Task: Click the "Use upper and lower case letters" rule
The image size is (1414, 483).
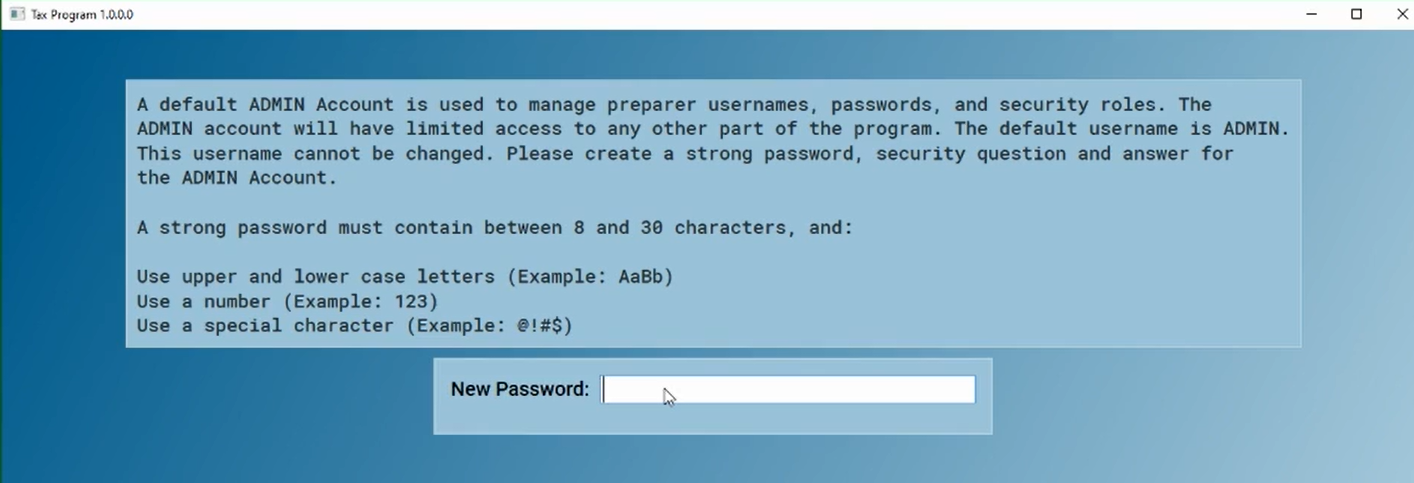Action: click(315, 276)
